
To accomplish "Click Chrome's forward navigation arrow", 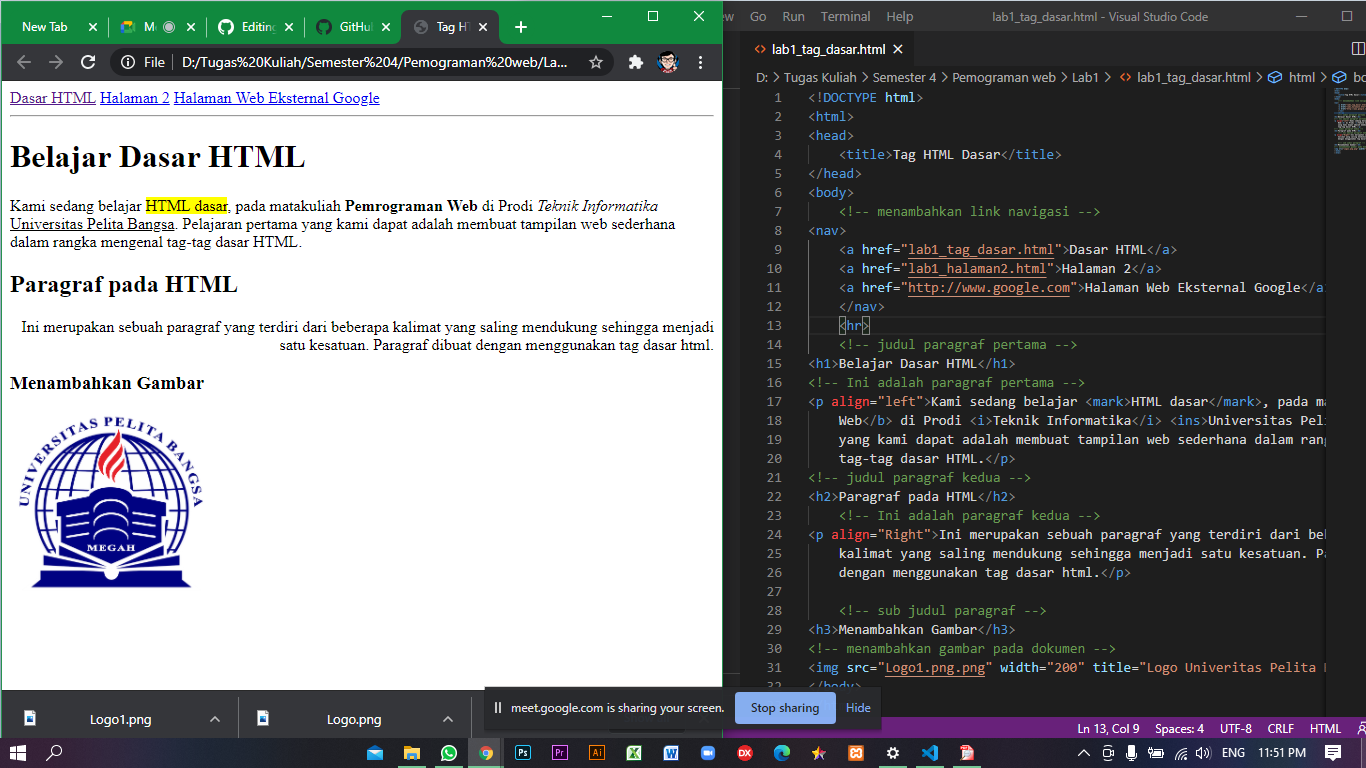I will coord(56,62).
